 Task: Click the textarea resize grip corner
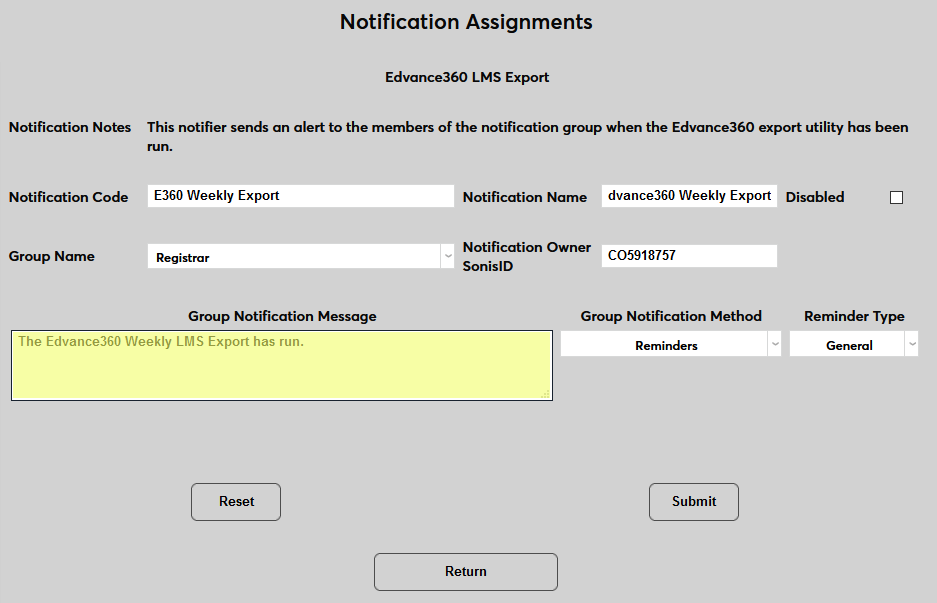coord(545,394)
